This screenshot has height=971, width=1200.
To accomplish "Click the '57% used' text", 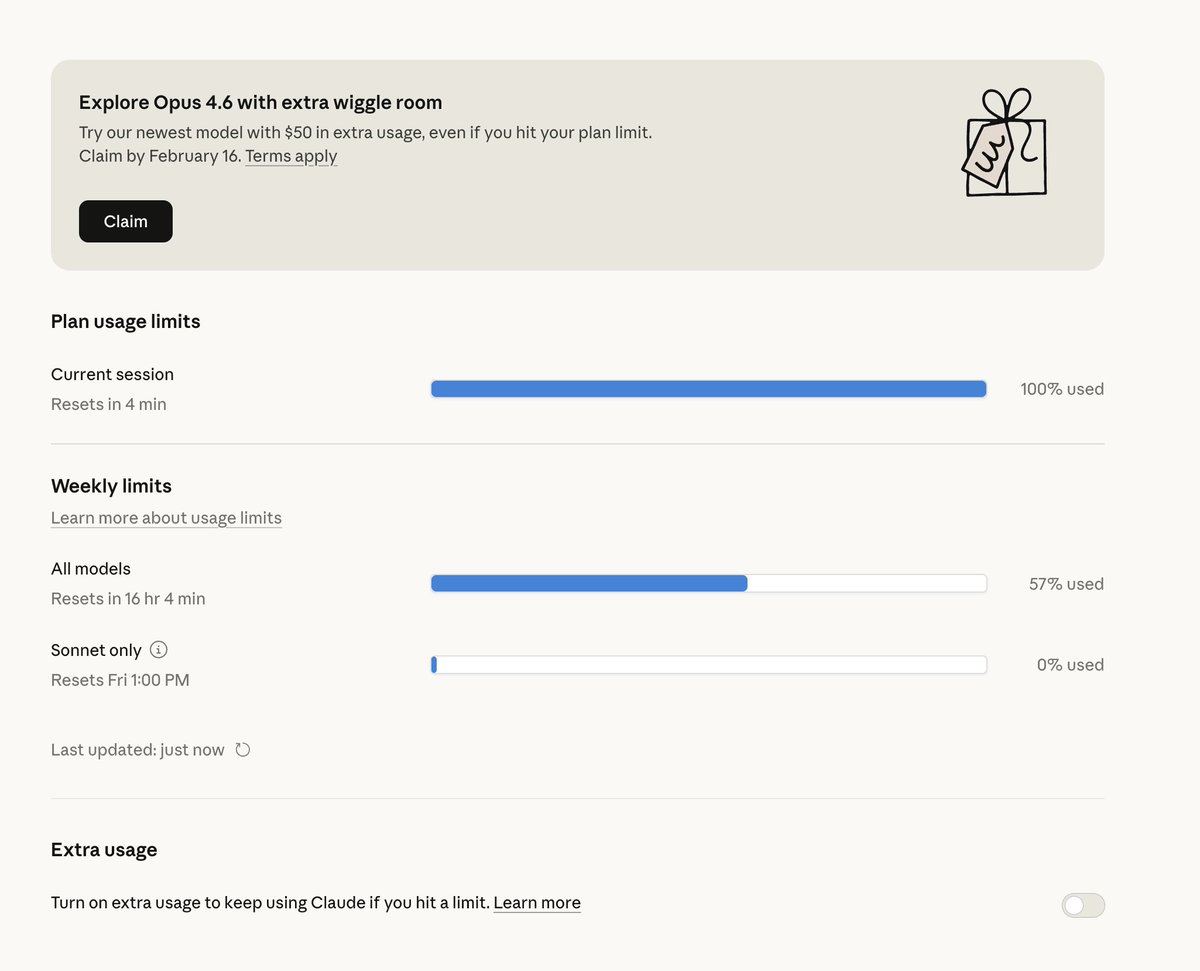I will click(1066, 584).
